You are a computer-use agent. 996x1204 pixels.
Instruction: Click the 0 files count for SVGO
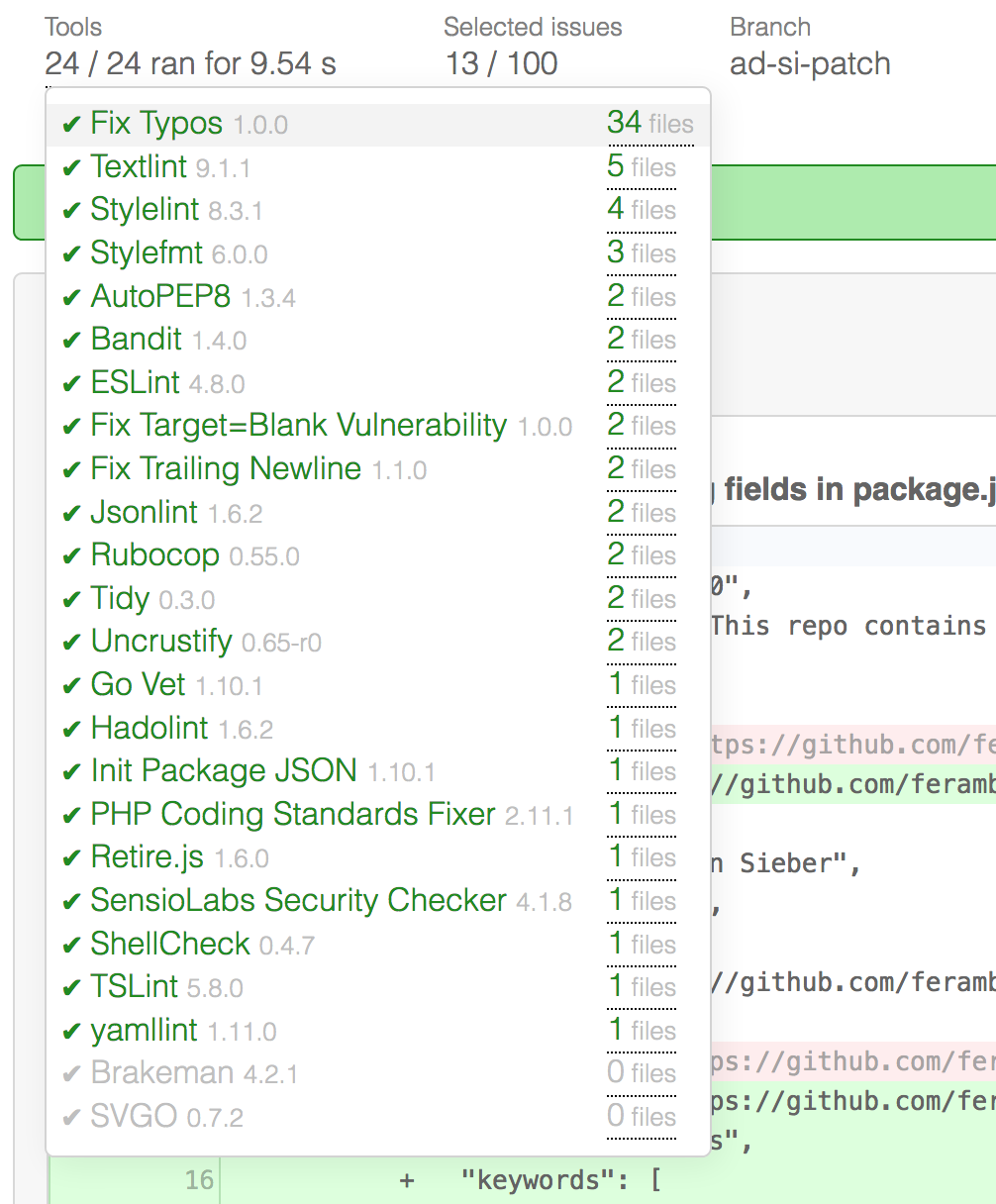click(642, 1117)
